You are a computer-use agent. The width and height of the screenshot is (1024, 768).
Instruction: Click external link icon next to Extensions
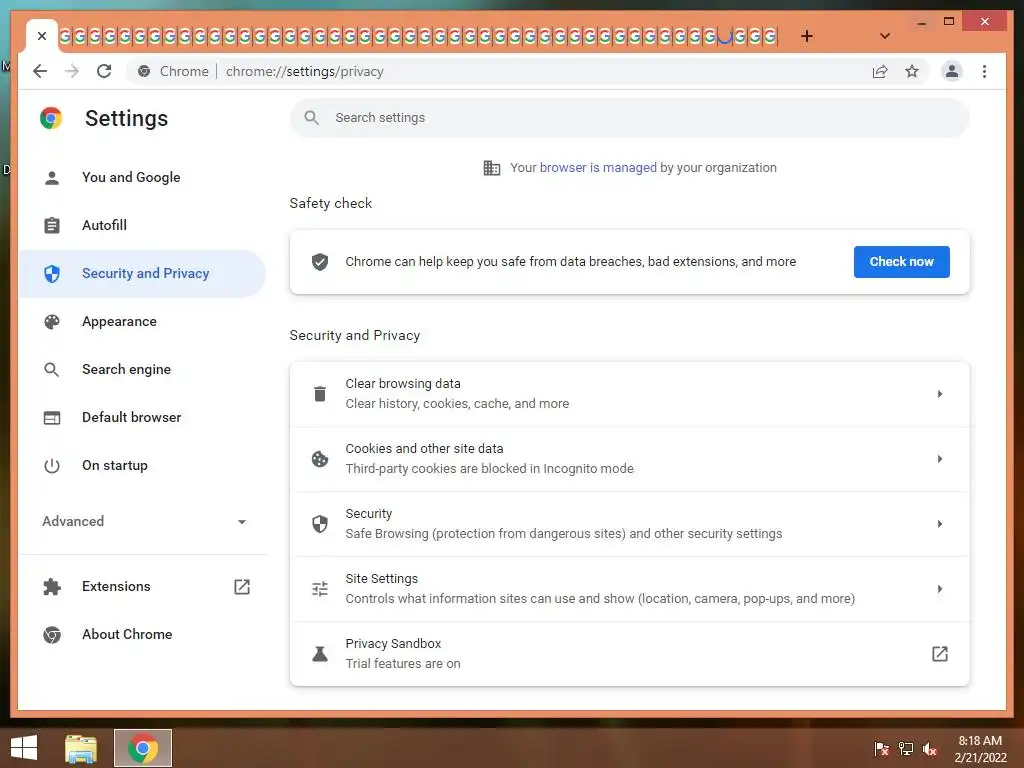pyautogui.click(x=242, y=586)
